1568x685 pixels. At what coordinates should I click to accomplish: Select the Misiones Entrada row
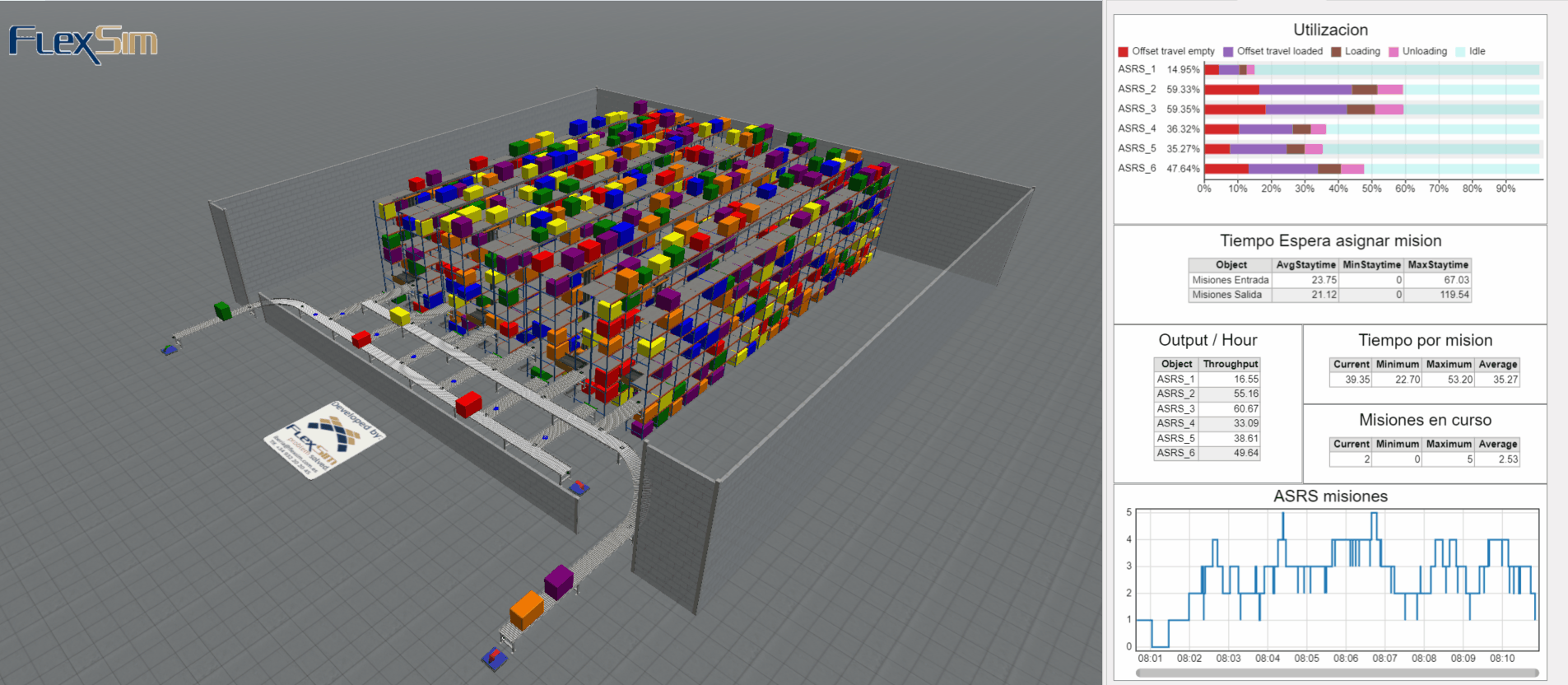pyautogui.click(x=1230, y=280)
